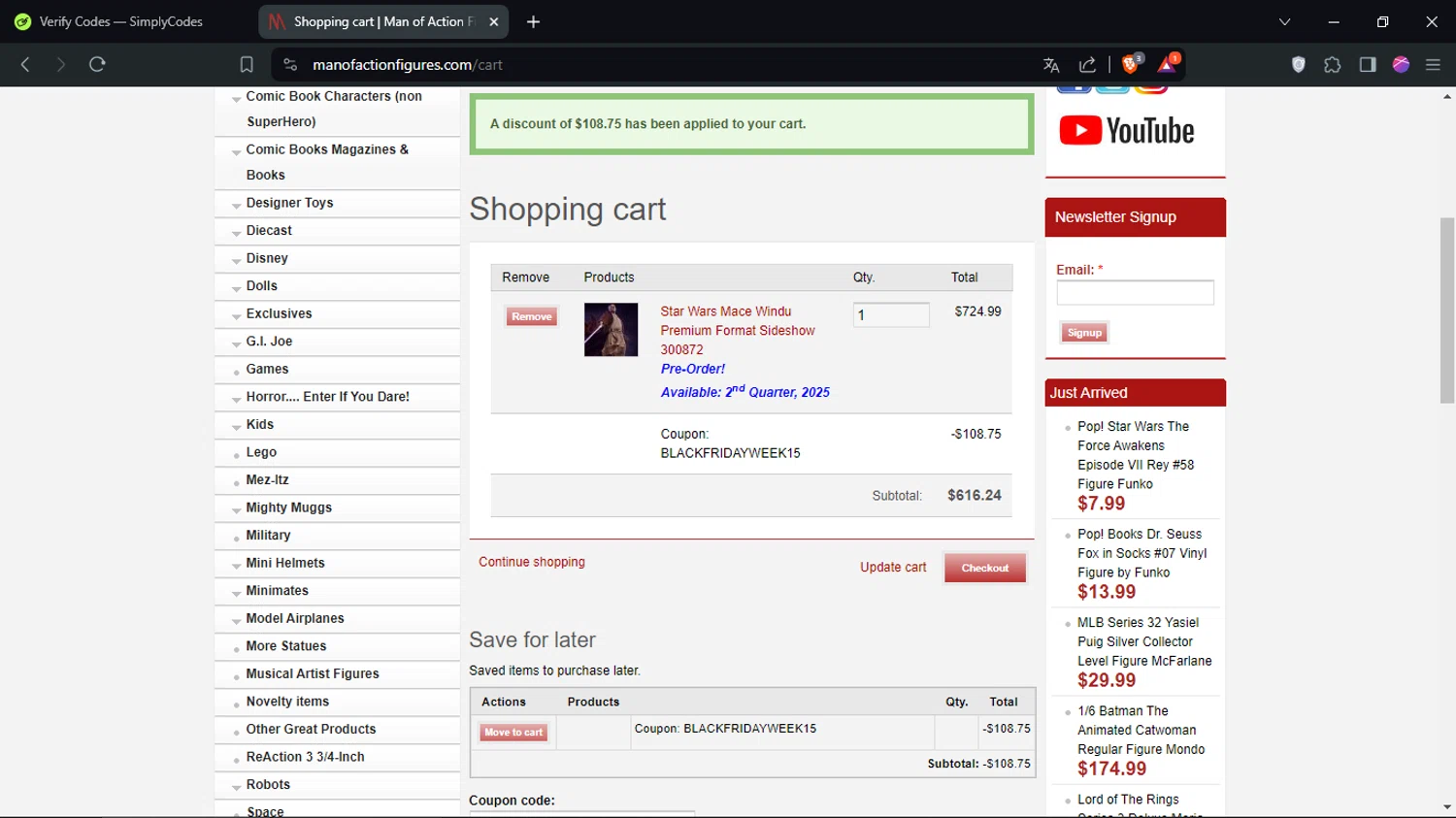
Task: Click the bookmark icon in address bar
Action: [247, 65]
